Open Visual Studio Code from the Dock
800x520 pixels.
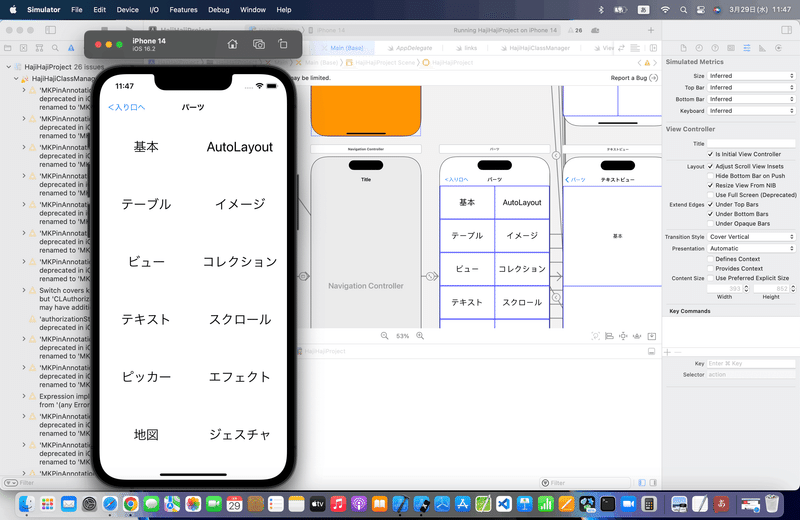tap(504, 504)
